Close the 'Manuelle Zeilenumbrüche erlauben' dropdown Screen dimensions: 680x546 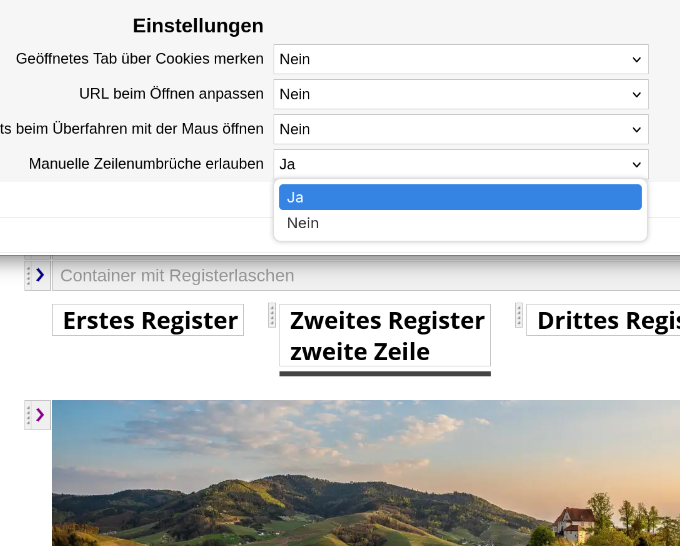(461, 164)
